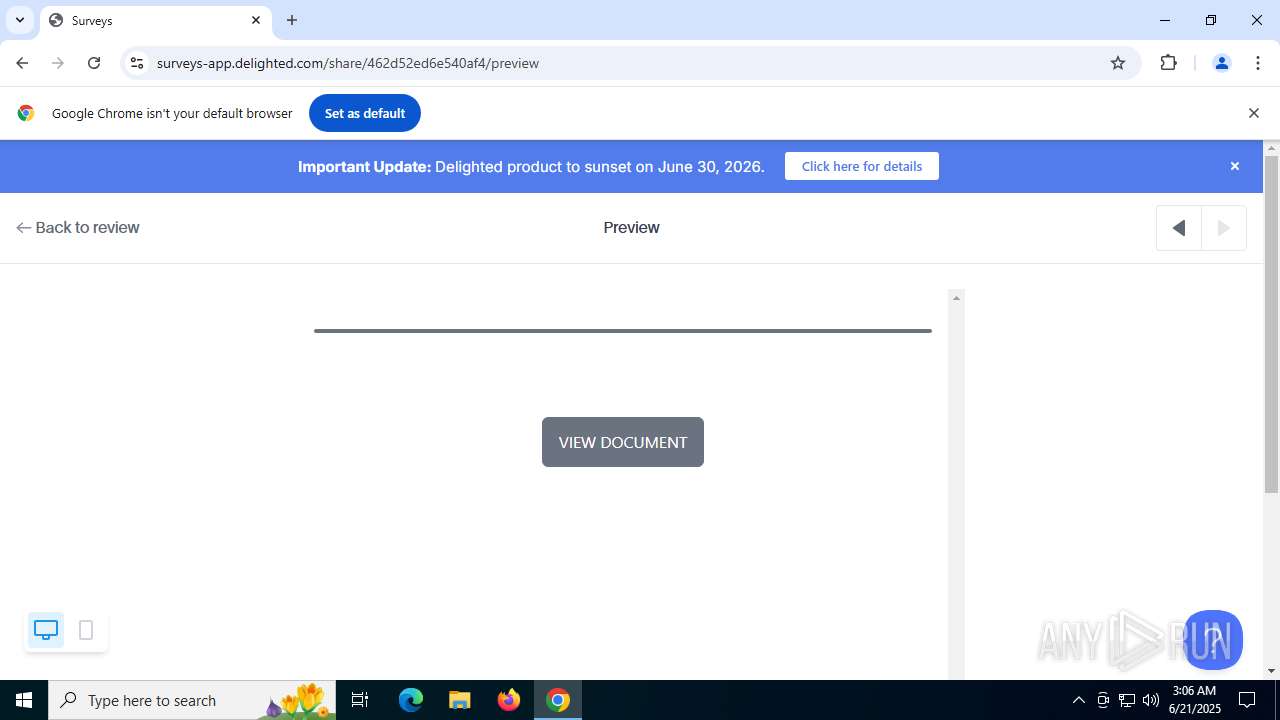Open Chrome three-dot menu
Image resolution: width=1280 pixels, height=720 pixels.
click(x=1258, y=63)
